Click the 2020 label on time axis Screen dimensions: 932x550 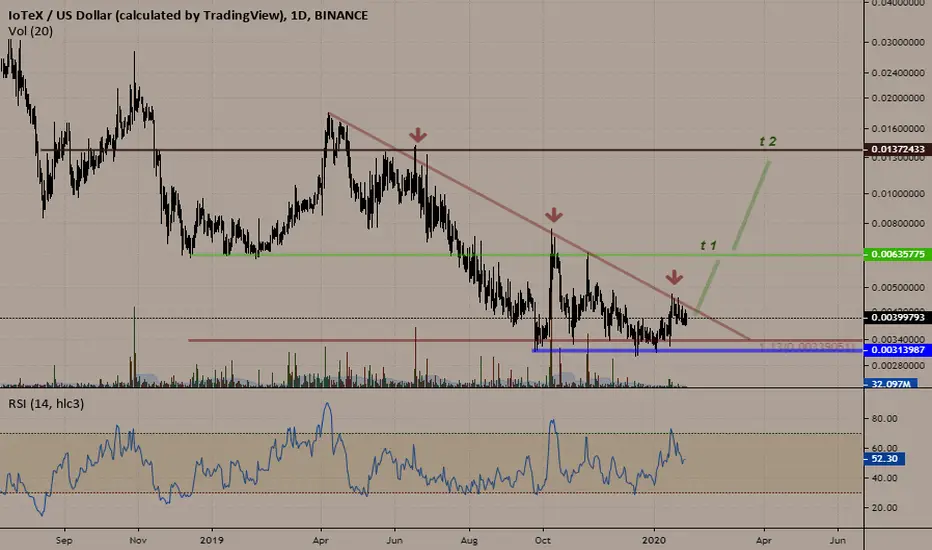click(x=654, y=540)
